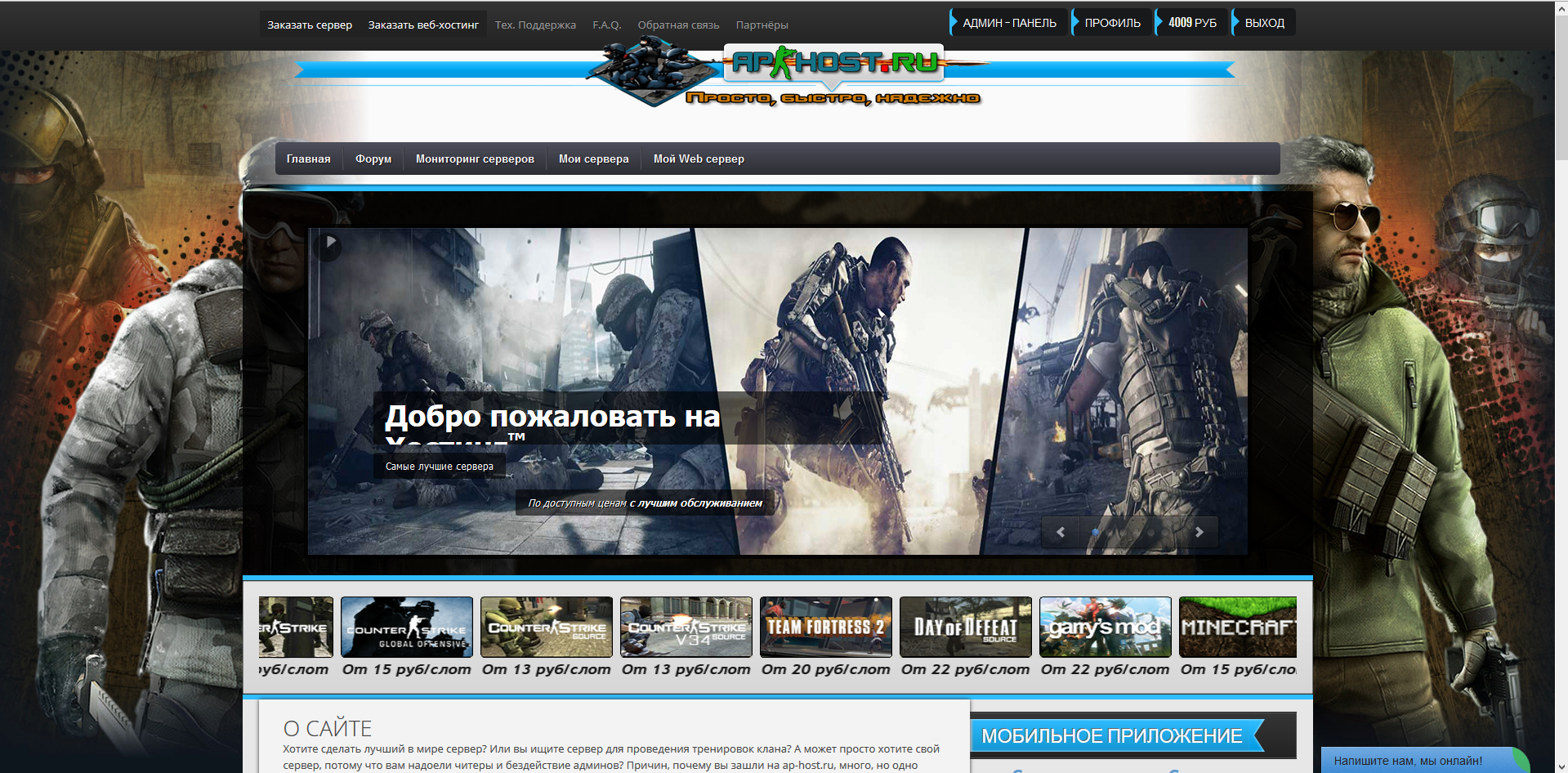This screenshot has height=773, width=1568.
Task: Open the Garry's Mod game thumbnail
Action: 1106,627
